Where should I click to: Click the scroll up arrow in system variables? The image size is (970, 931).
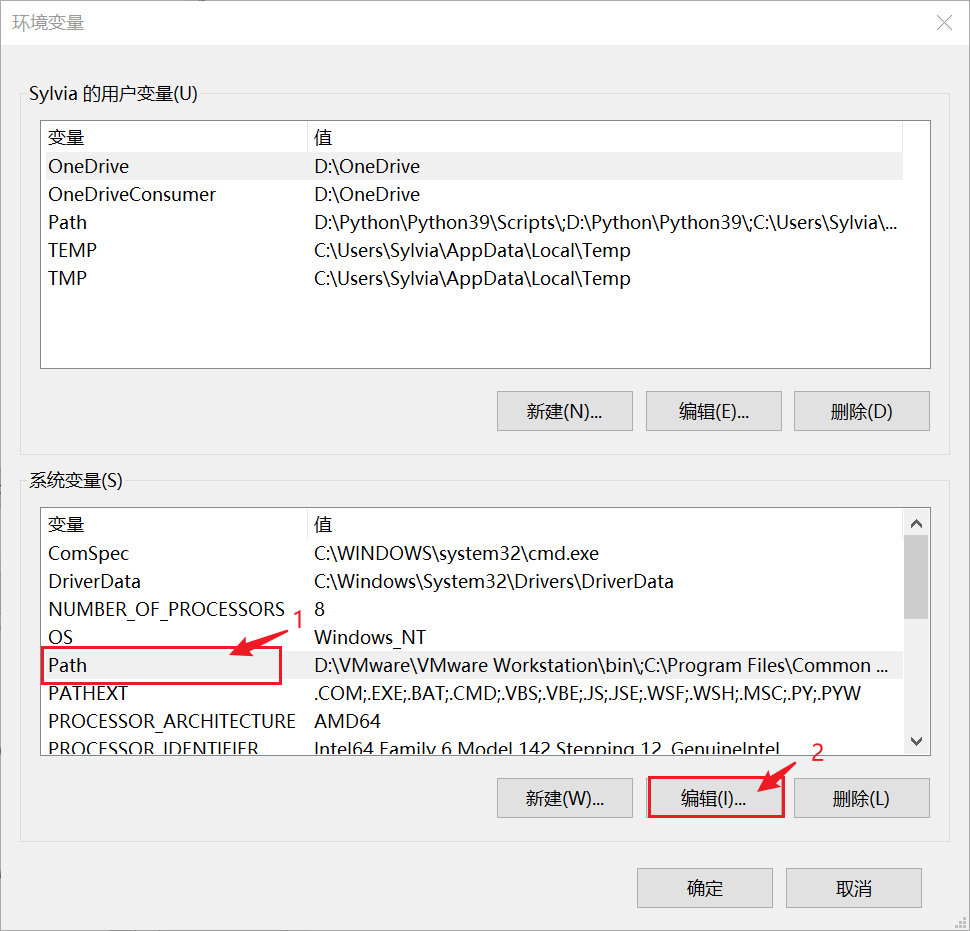point(916,523)
